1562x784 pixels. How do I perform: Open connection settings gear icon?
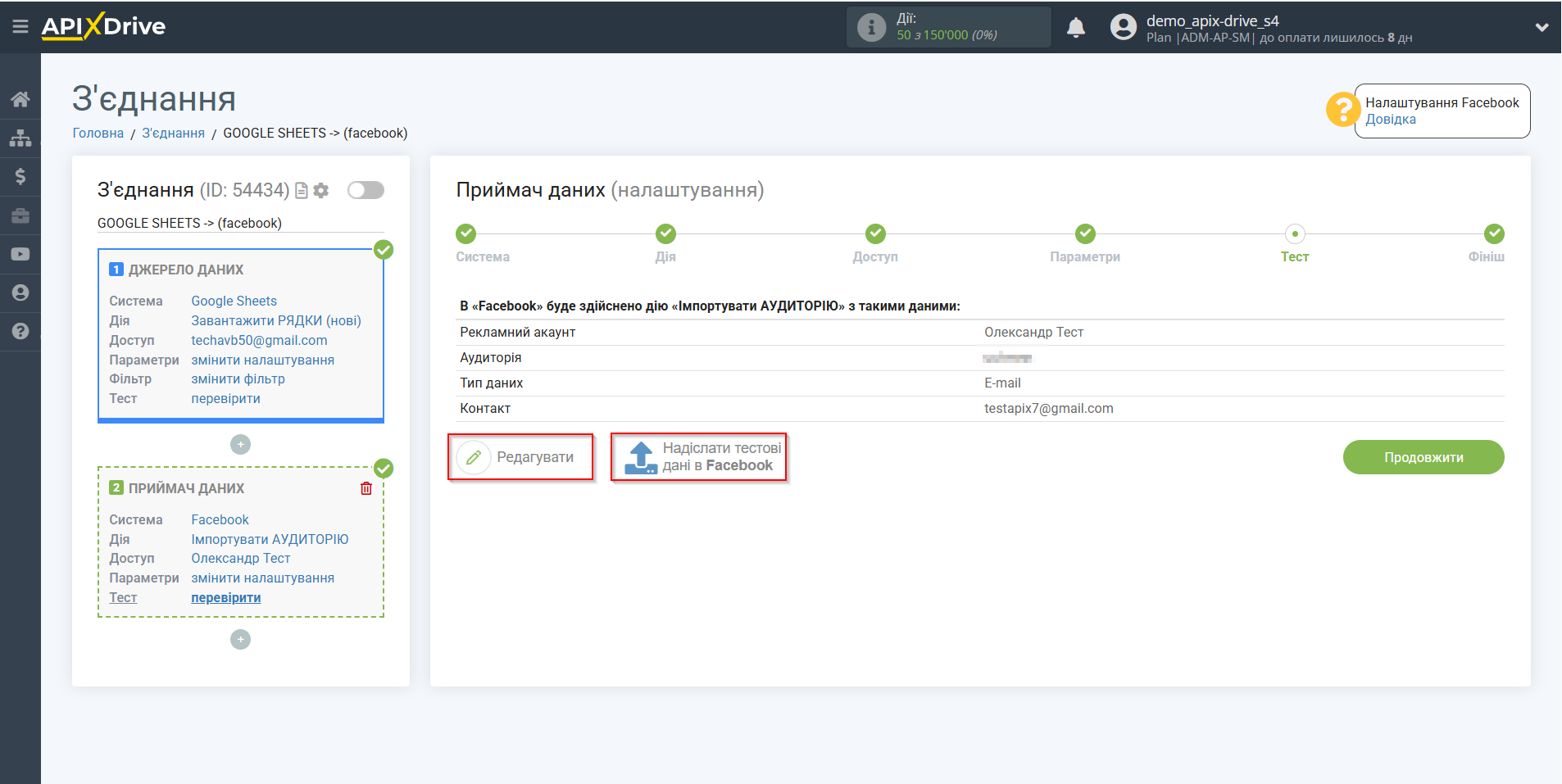click(x=321, y=190)
